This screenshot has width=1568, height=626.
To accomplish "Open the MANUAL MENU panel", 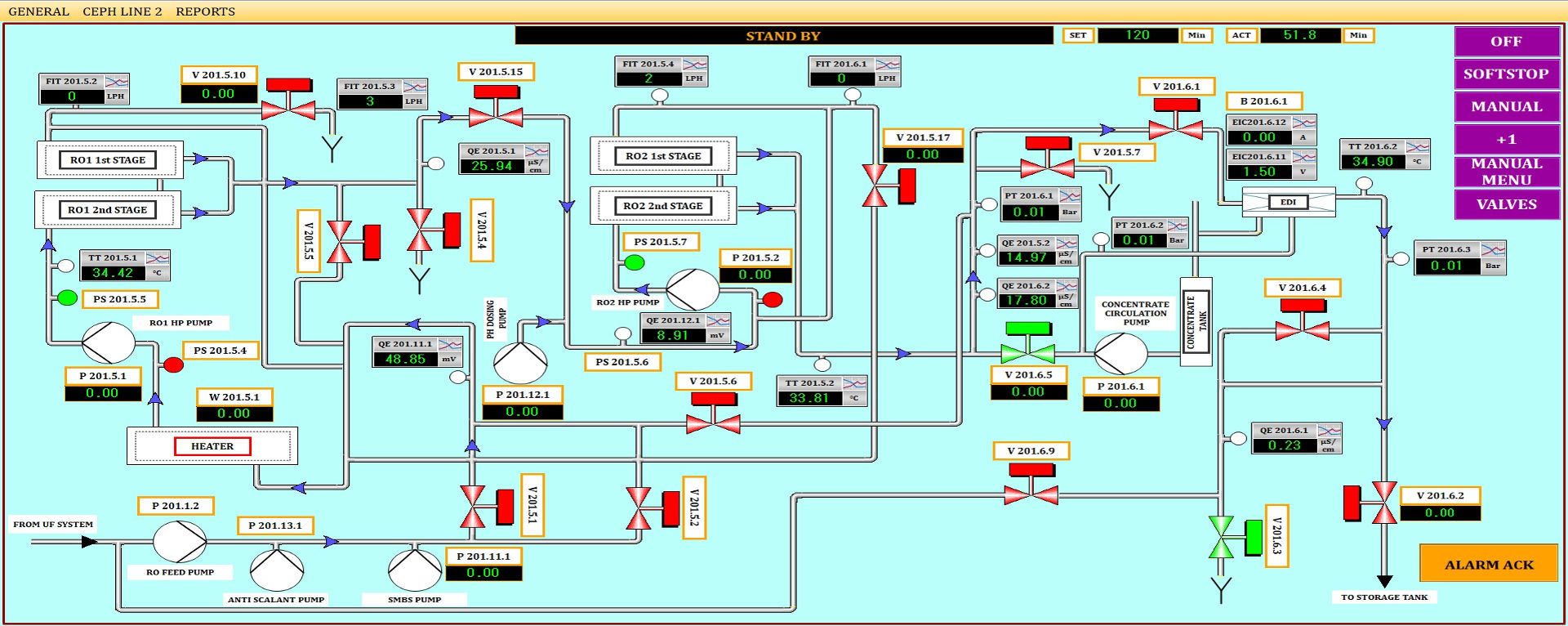I will point(1506,172).
